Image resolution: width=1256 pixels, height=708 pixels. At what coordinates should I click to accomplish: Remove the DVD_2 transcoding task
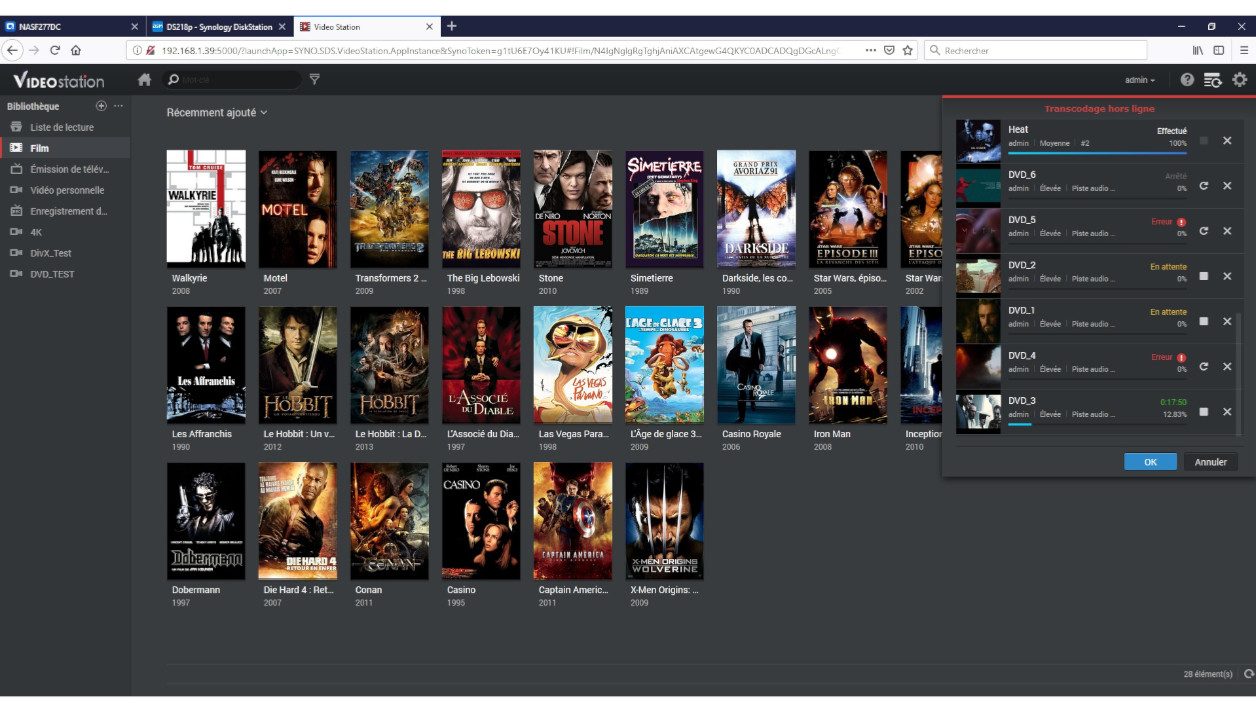(x=1227, y=276)
